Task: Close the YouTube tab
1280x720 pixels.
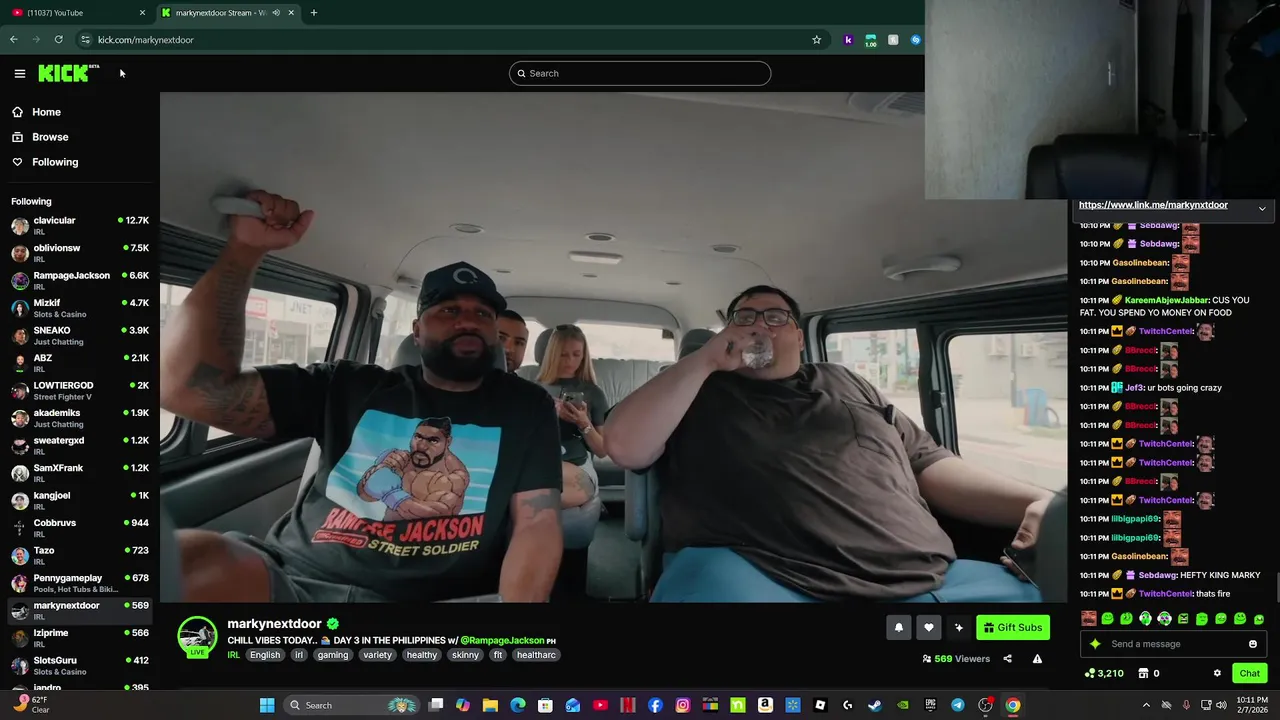Action: 142,13
